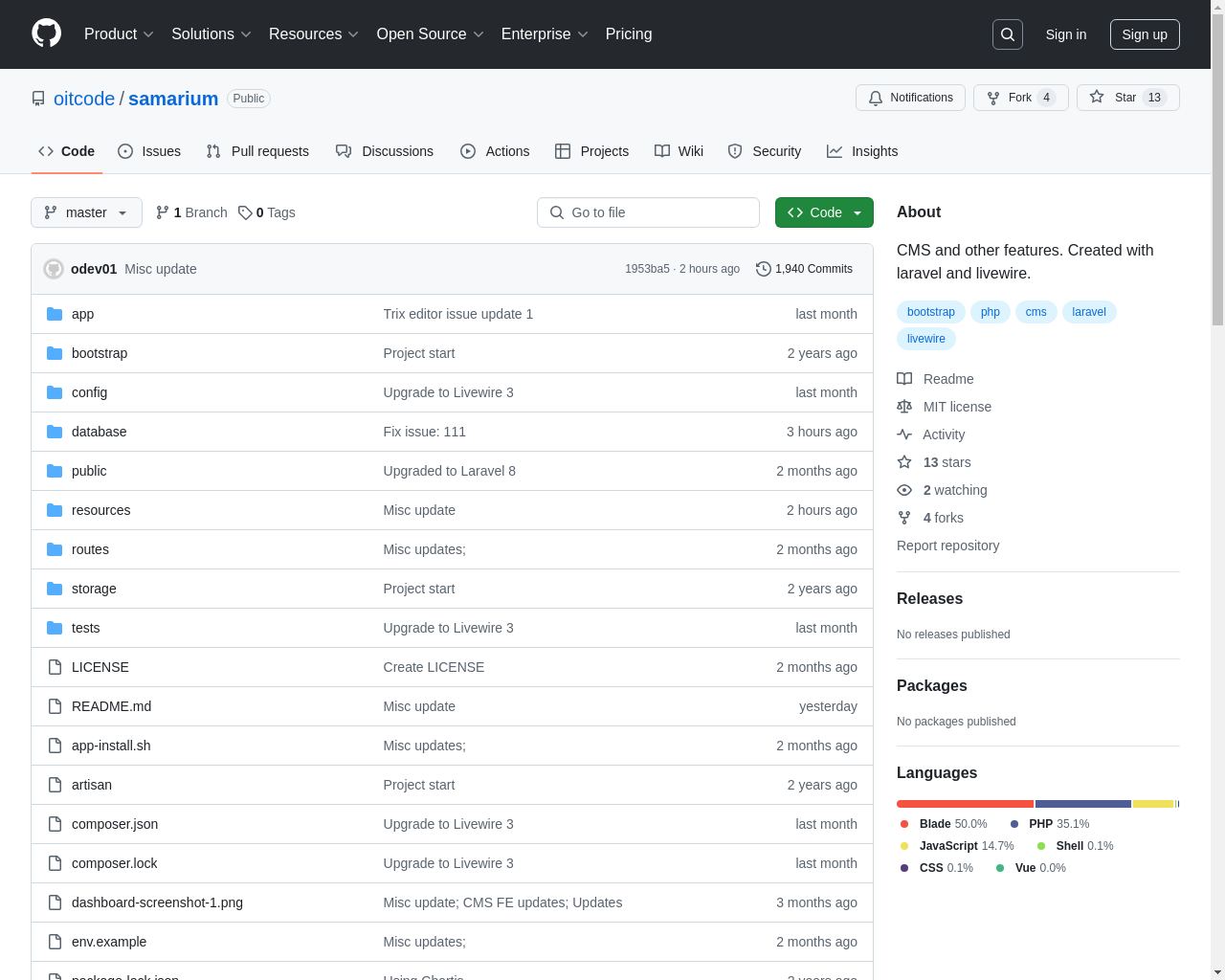This screenshot has height=980, width=1225.
Task: Click the JavaScript yellow language bar segment
Action: pyautogui.click(x=1153, y=804)
